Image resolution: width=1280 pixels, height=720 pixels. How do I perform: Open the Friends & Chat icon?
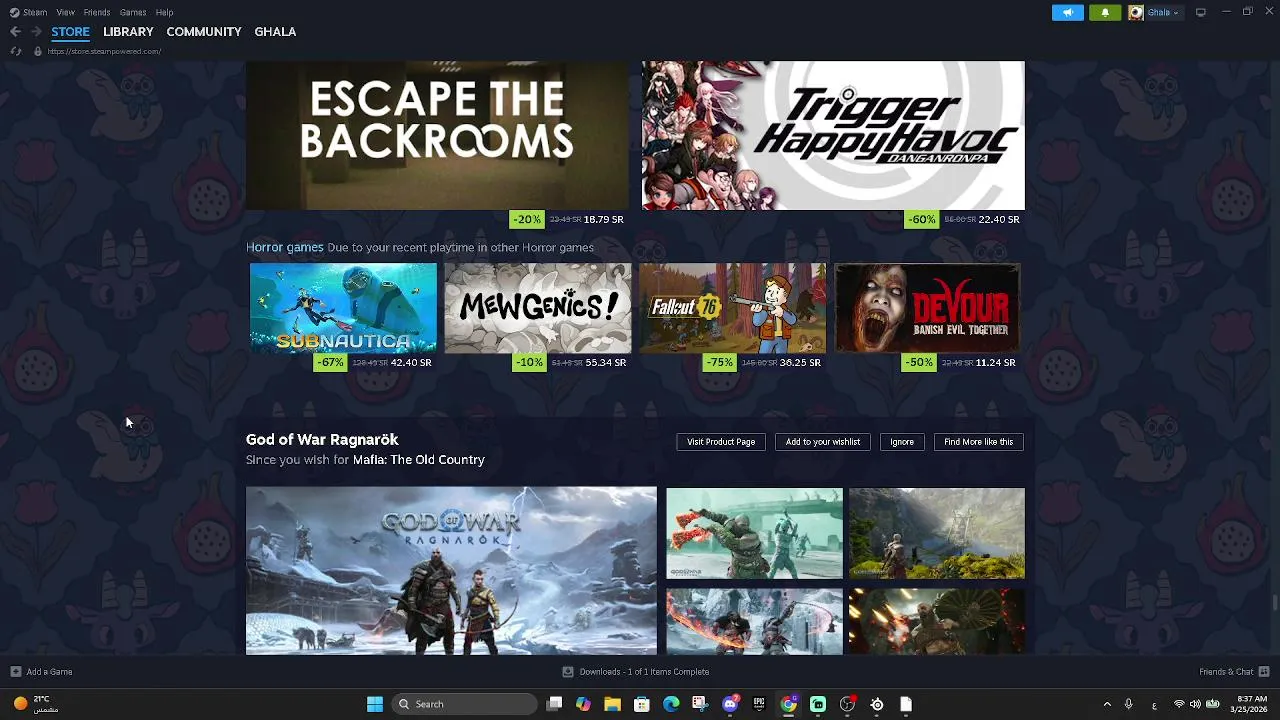[1264, 672]
